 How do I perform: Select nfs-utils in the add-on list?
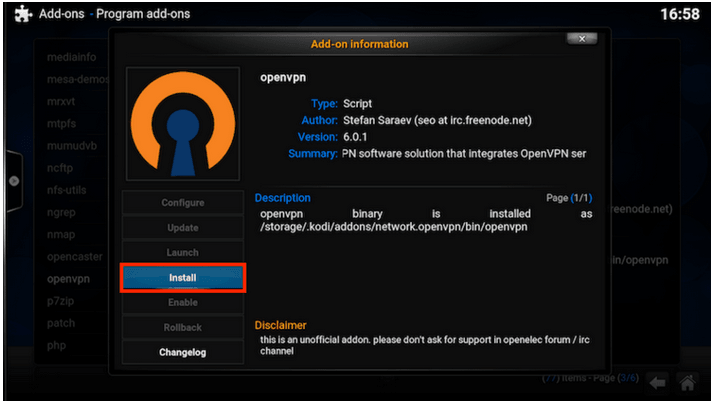pos(67,190)
